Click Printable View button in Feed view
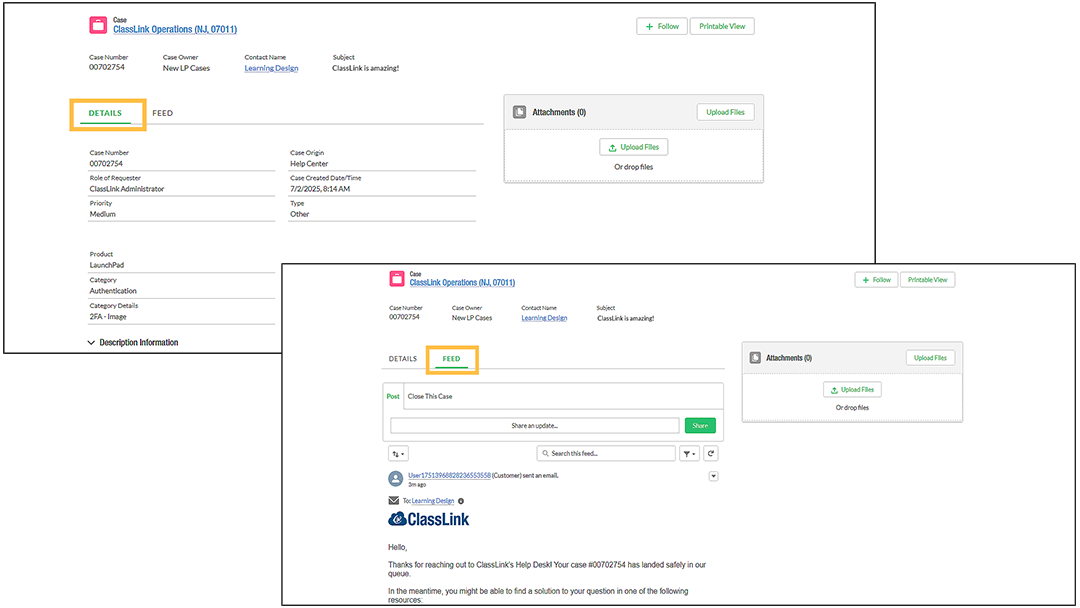The width and height of the screenshot is (1080, 608). click(927, 280)
